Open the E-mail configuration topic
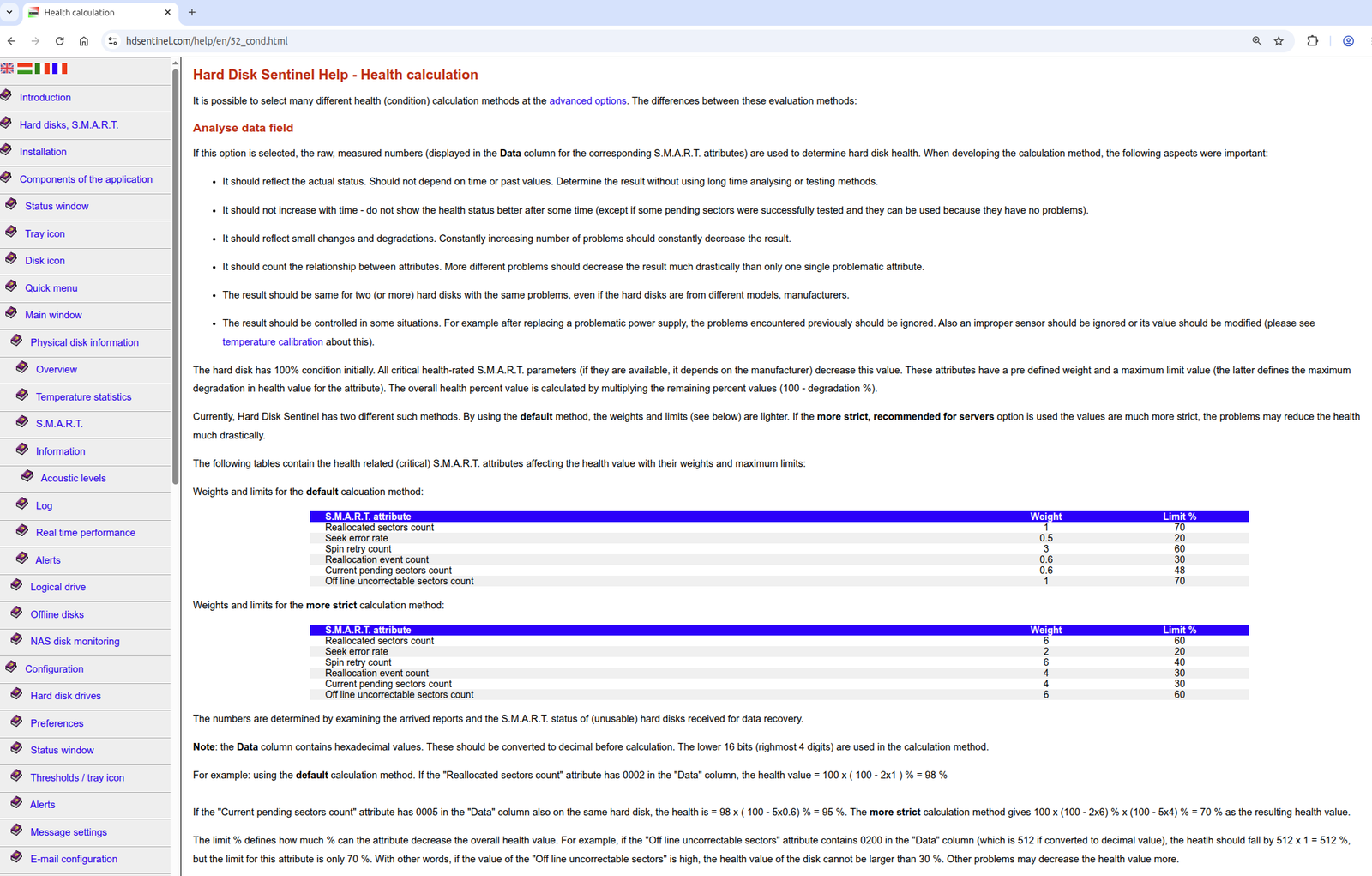1372x876 pixels. coord(74,860)
